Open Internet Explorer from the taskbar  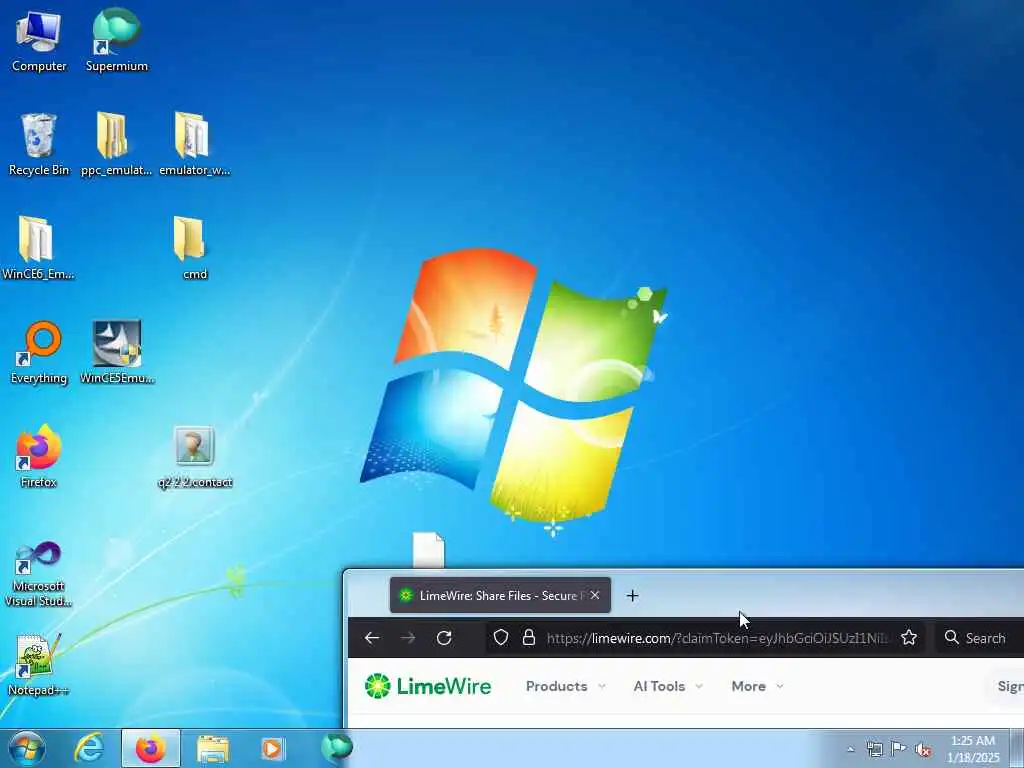89,748
